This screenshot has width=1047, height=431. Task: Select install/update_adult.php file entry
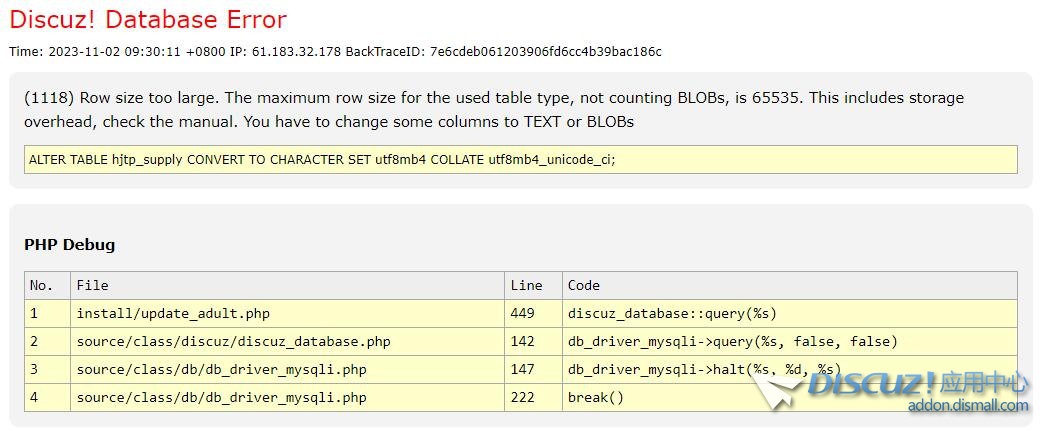(x=173, y=314)
